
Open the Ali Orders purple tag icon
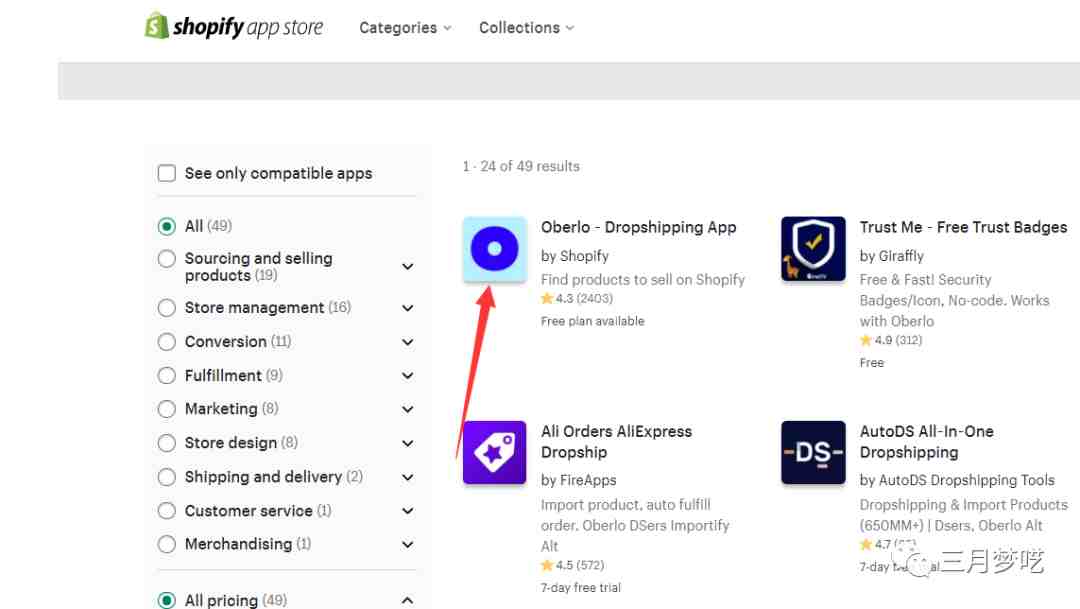click(x=495, y=453)
